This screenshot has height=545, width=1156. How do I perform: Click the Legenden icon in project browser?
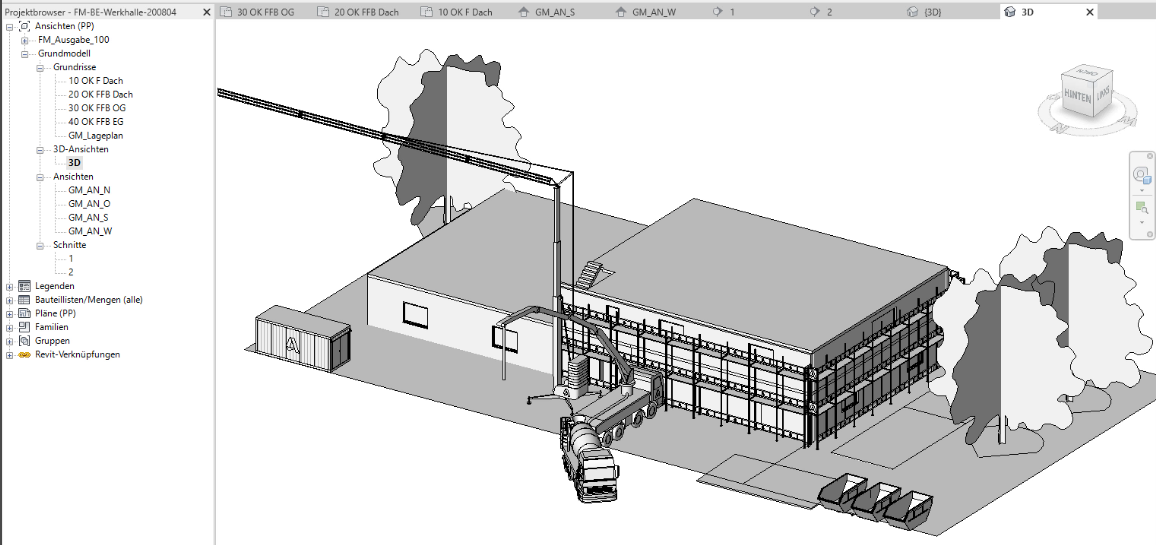(24, 286)
